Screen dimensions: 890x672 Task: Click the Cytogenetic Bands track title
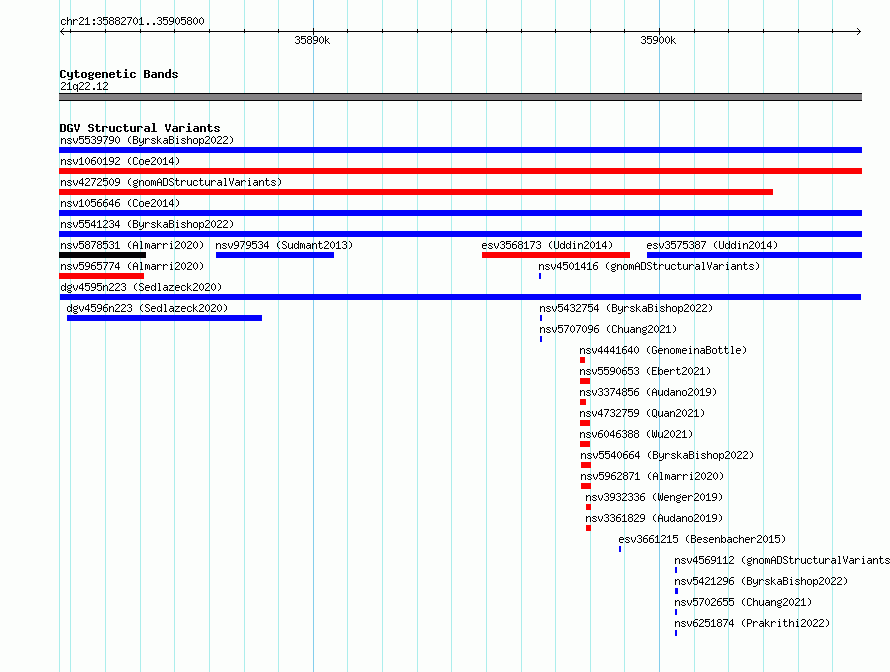(x=119, y=74)
